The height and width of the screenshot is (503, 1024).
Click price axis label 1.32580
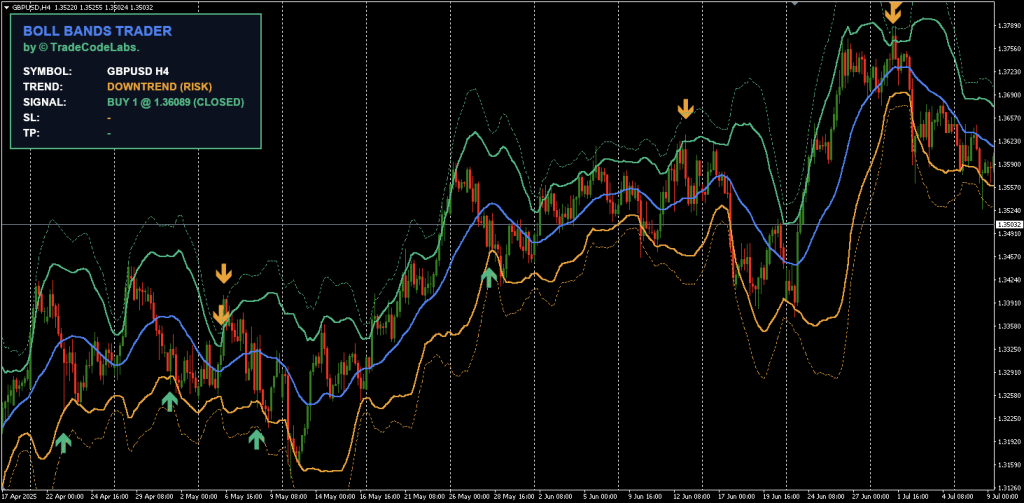point(1009,396)
